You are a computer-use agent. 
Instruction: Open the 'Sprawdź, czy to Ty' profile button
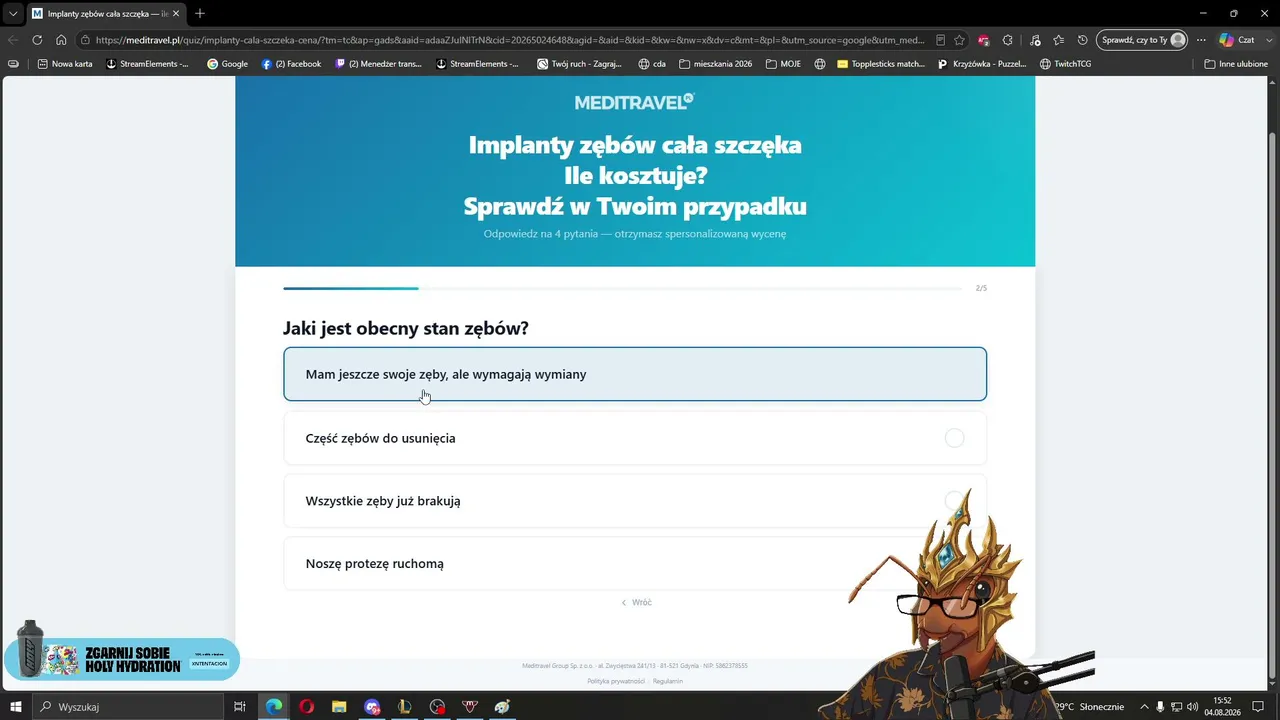(x=1142, y=40)
